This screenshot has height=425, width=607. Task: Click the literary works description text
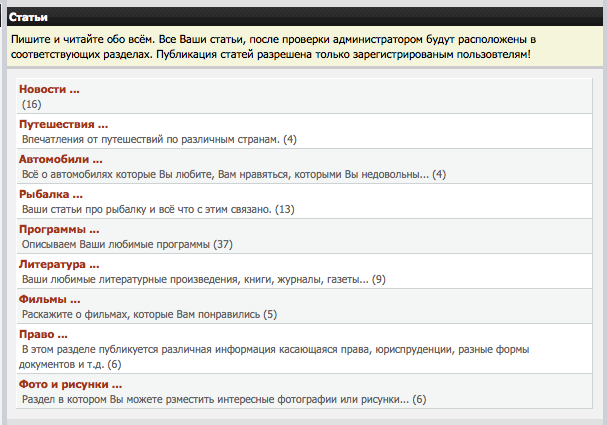[x=203, y=279]
